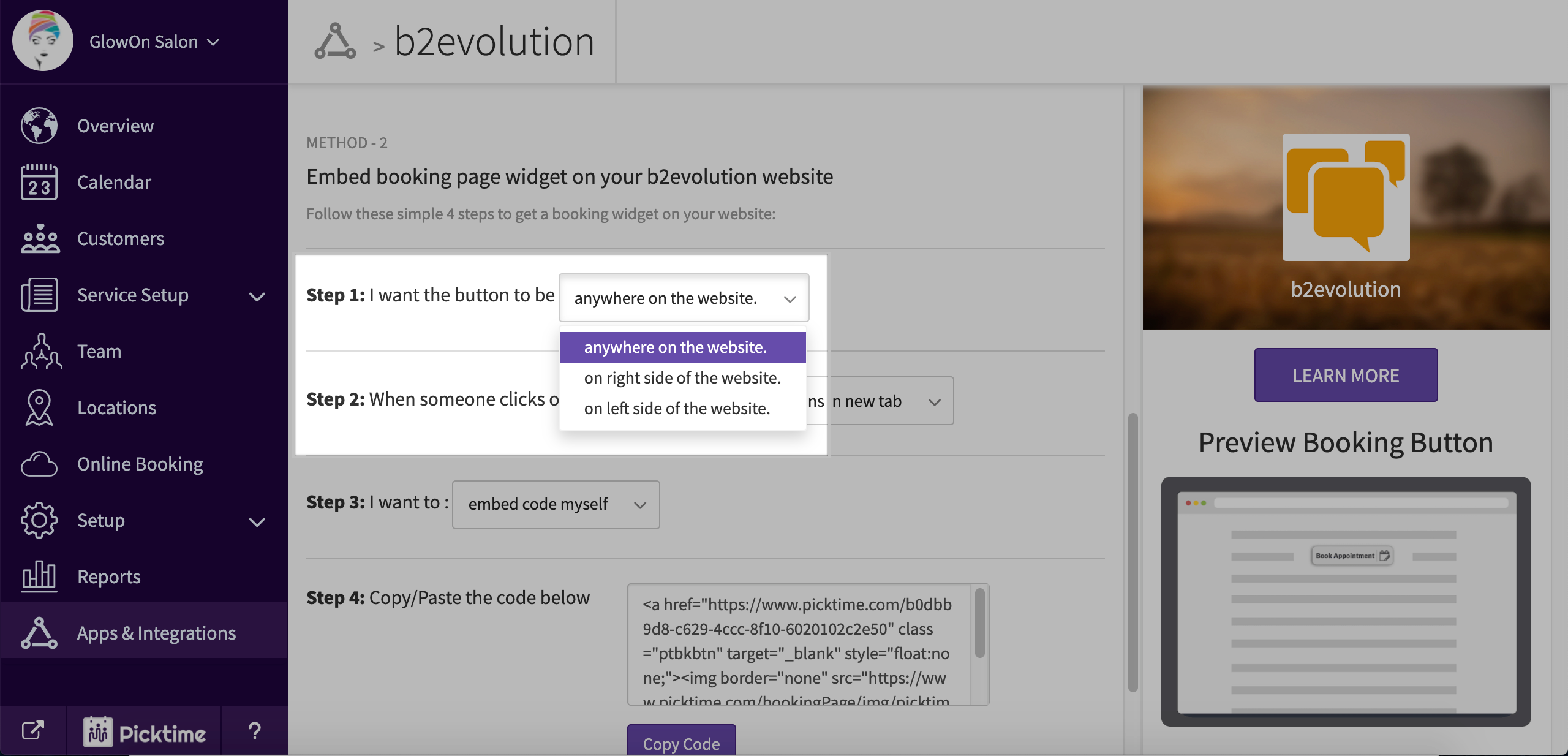The image size is (1568, 756).
Task: Open Reports bar chart icon
Action: [x=39, y=576]
